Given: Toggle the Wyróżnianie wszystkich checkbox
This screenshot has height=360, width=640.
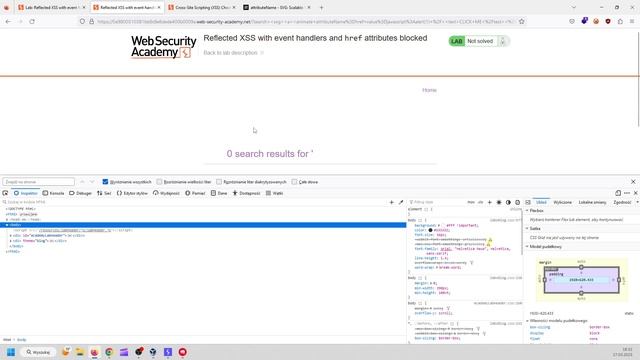Looking at the screenshot, I should coord(105,182).
